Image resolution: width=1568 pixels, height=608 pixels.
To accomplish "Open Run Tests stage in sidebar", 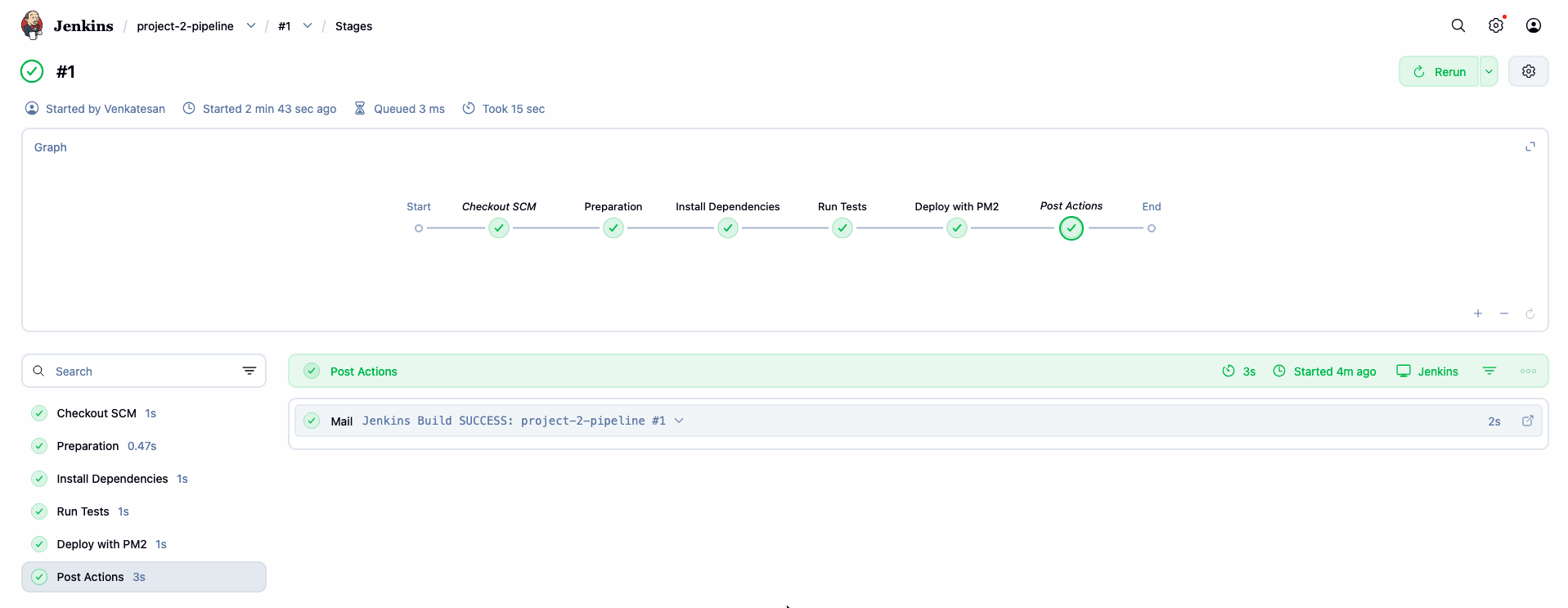I will pos(144,511).
